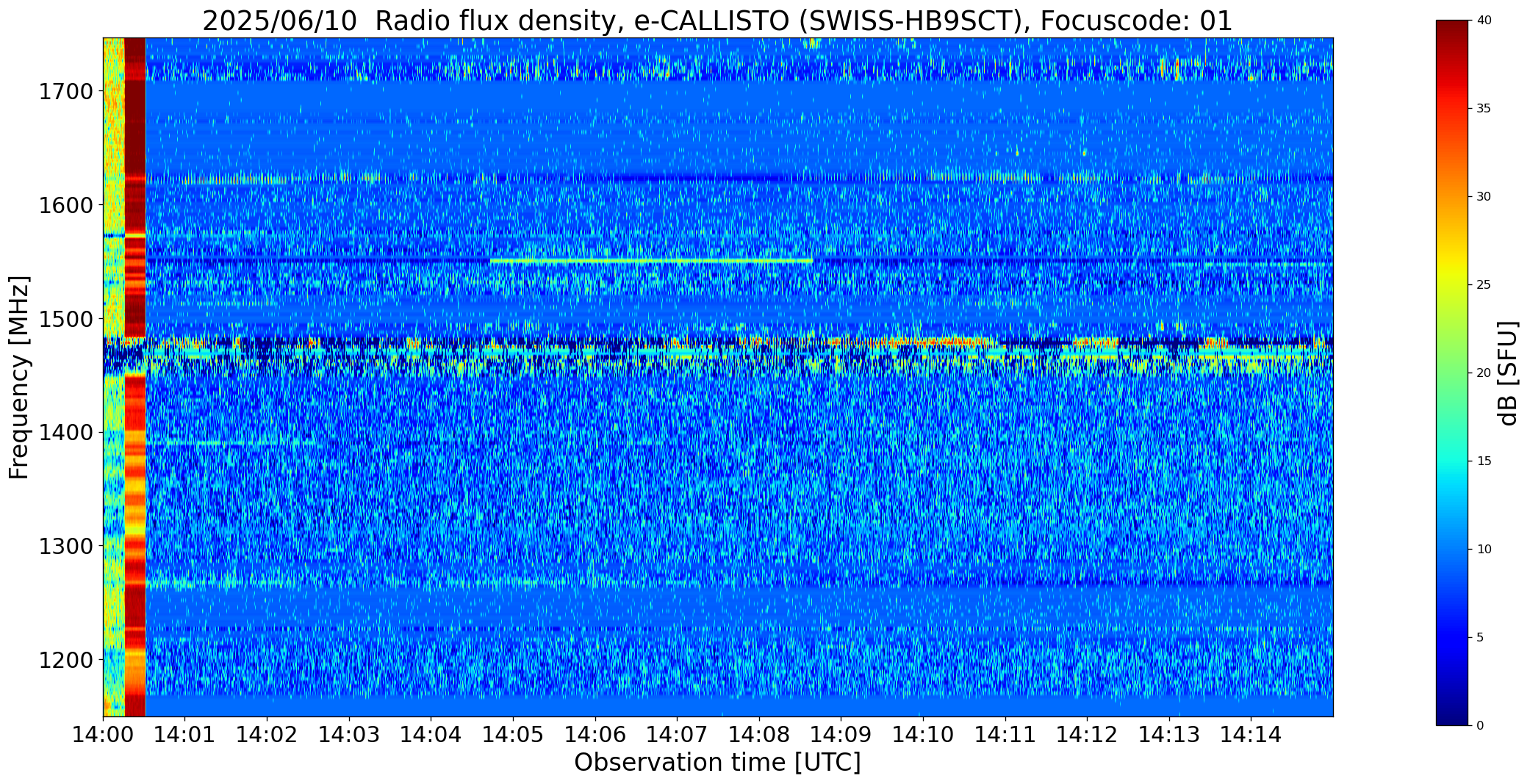Click the bright yellow line near 1550 MHz
1530x784 pixels.
click(651, 261)
